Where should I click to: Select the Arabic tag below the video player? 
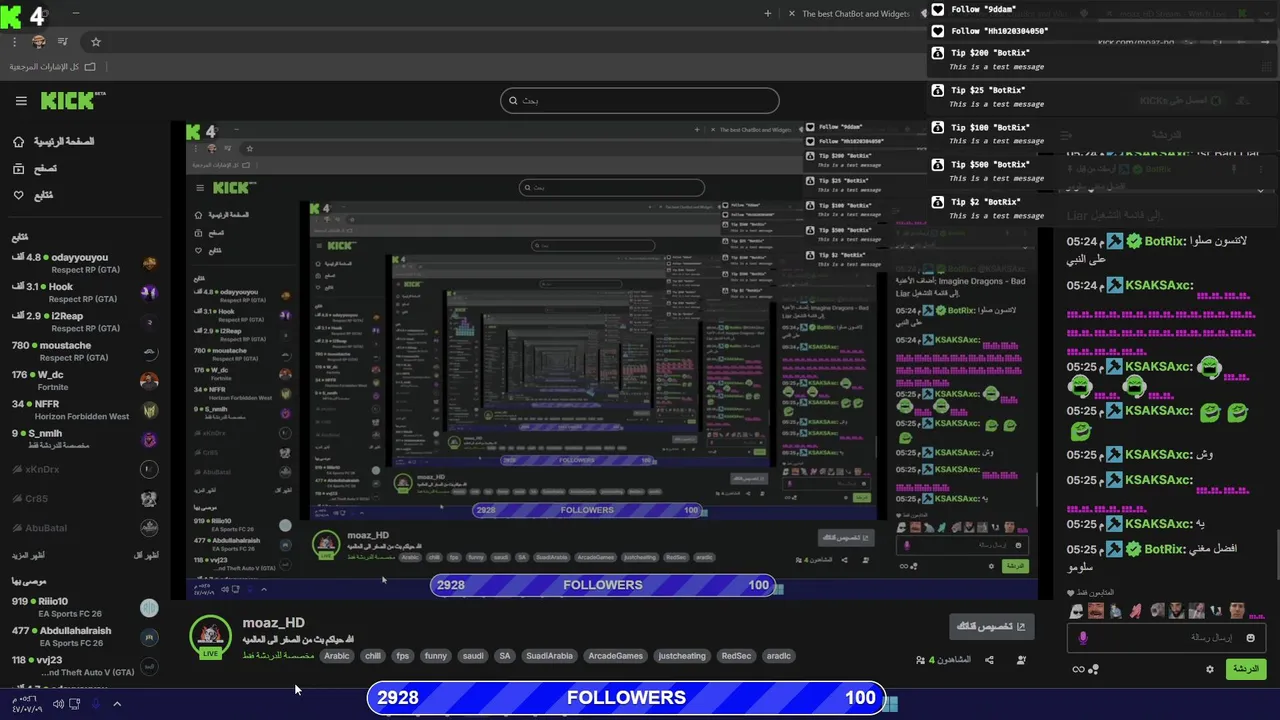coord(337,656)
